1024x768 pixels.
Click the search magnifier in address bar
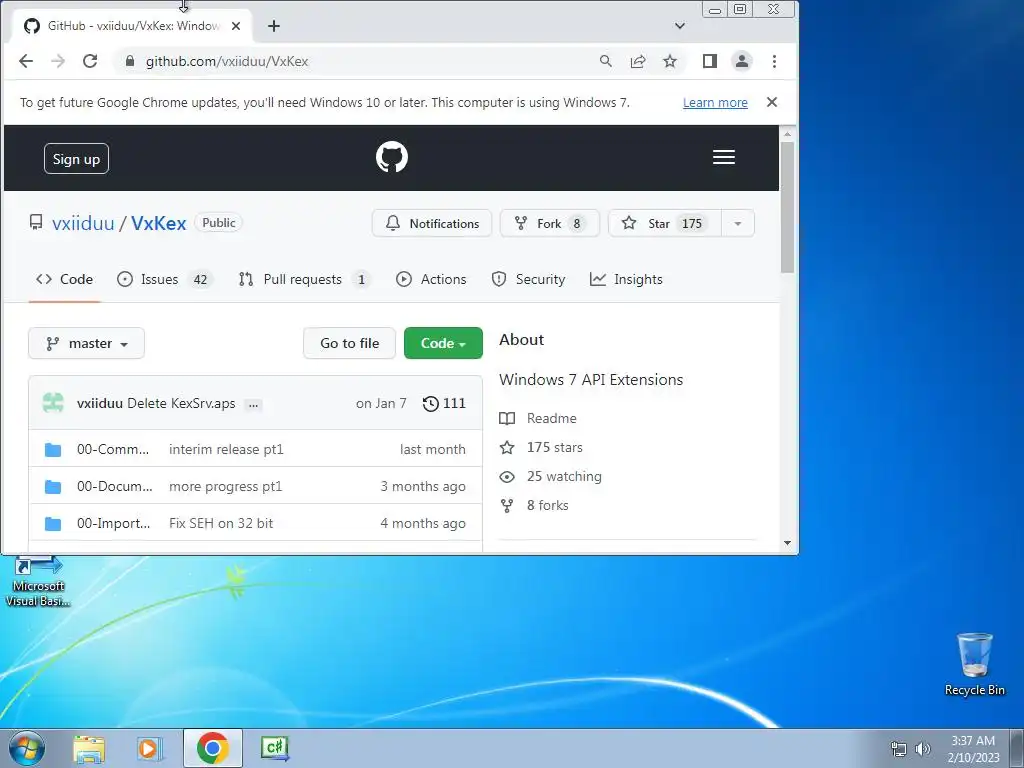coord(605,61)
